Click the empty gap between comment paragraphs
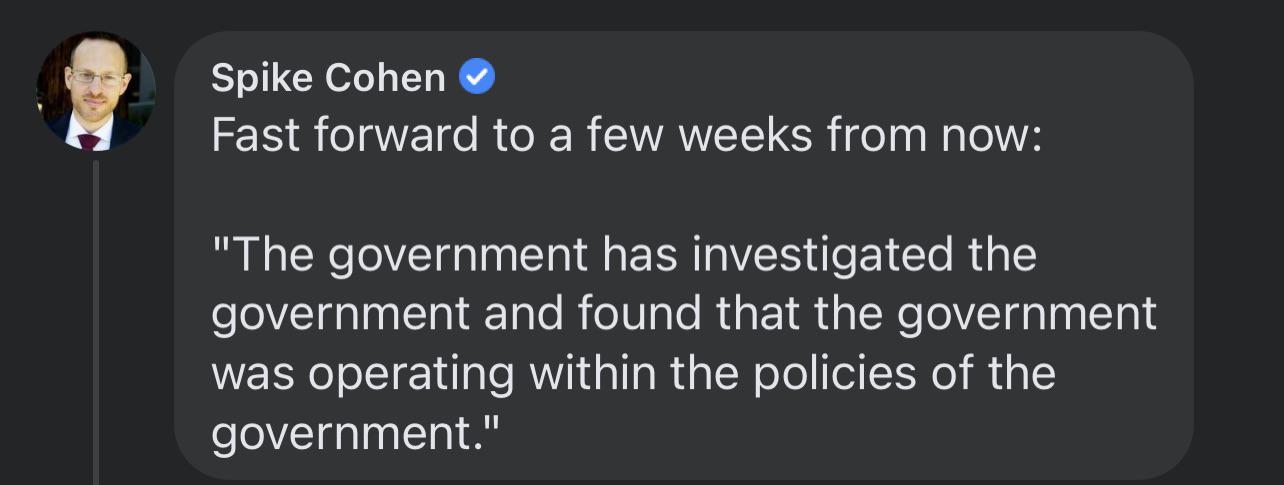The width and height of the screenshot is (1284, 485). (x=626, y=195)
